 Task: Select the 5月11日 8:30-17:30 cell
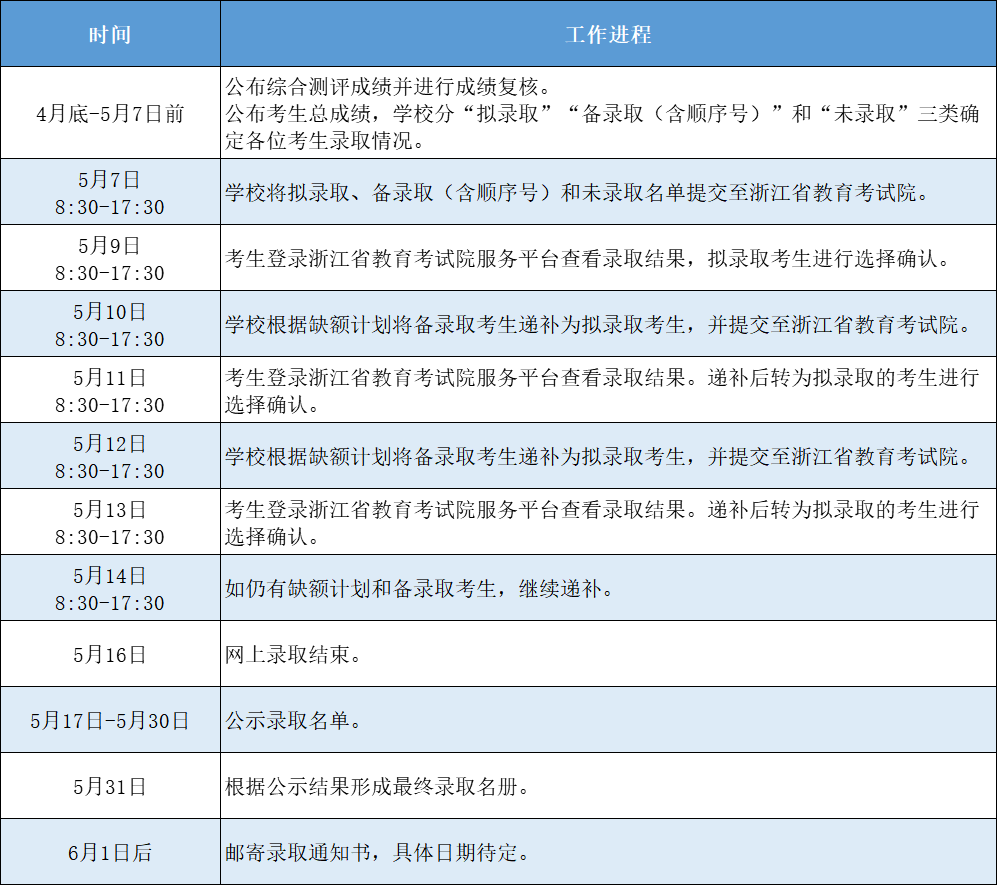[110, 390]
